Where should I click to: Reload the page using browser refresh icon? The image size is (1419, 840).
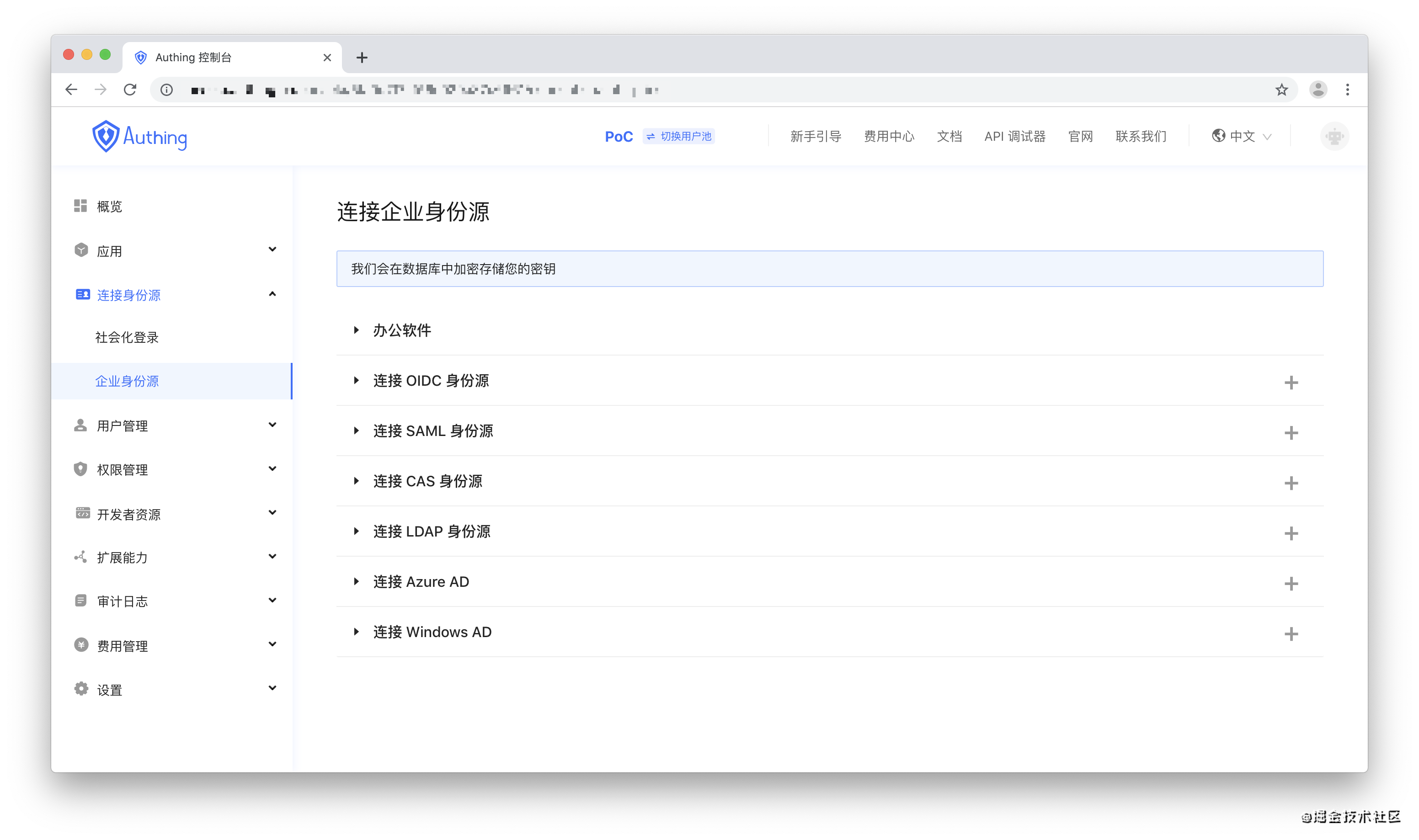[x=130, y=90]
